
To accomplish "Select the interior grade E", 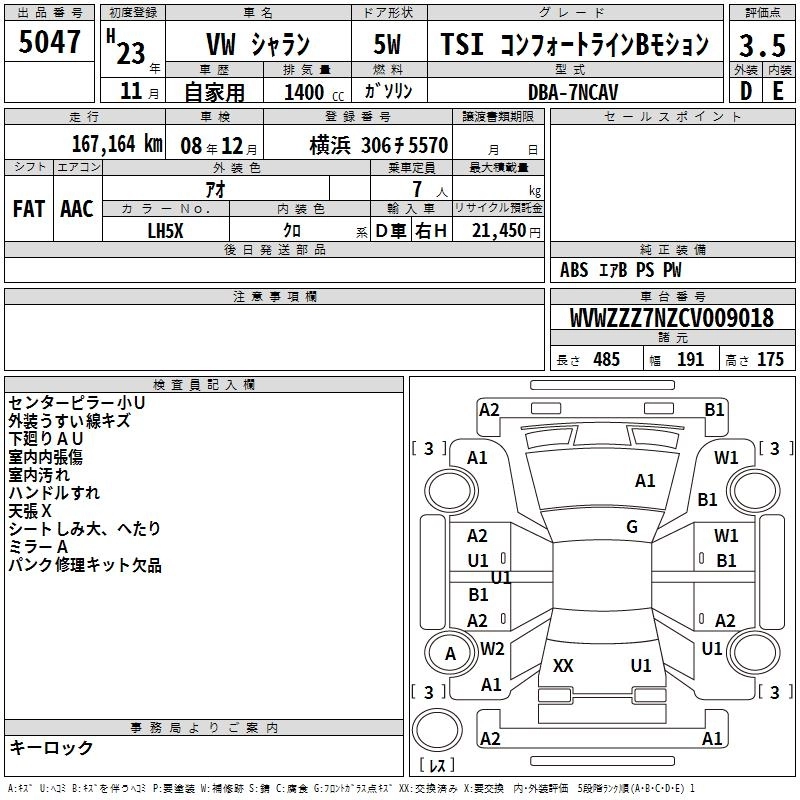I will point(778,91).
